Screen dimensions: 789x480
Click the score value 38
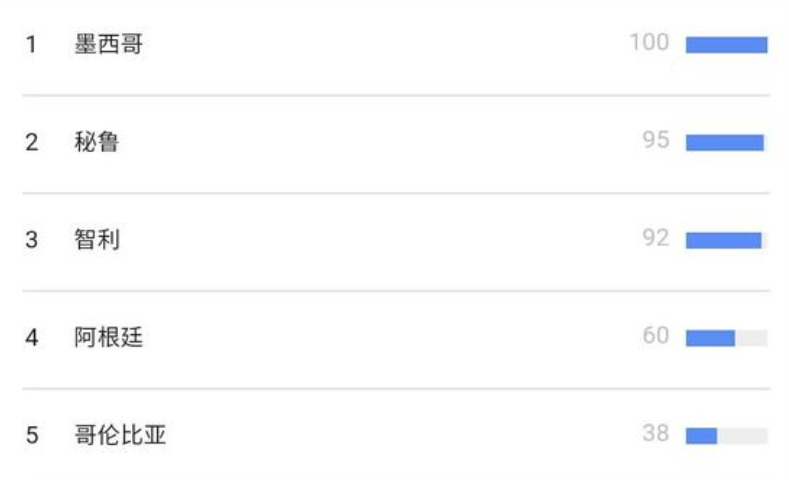point(656,433)
